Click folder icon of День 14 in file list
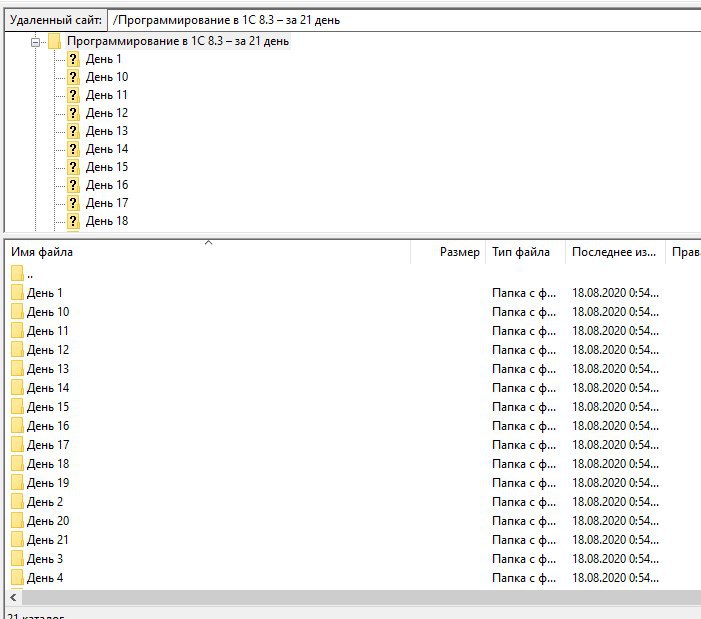 pyautogui.click(x=17, y=387)
